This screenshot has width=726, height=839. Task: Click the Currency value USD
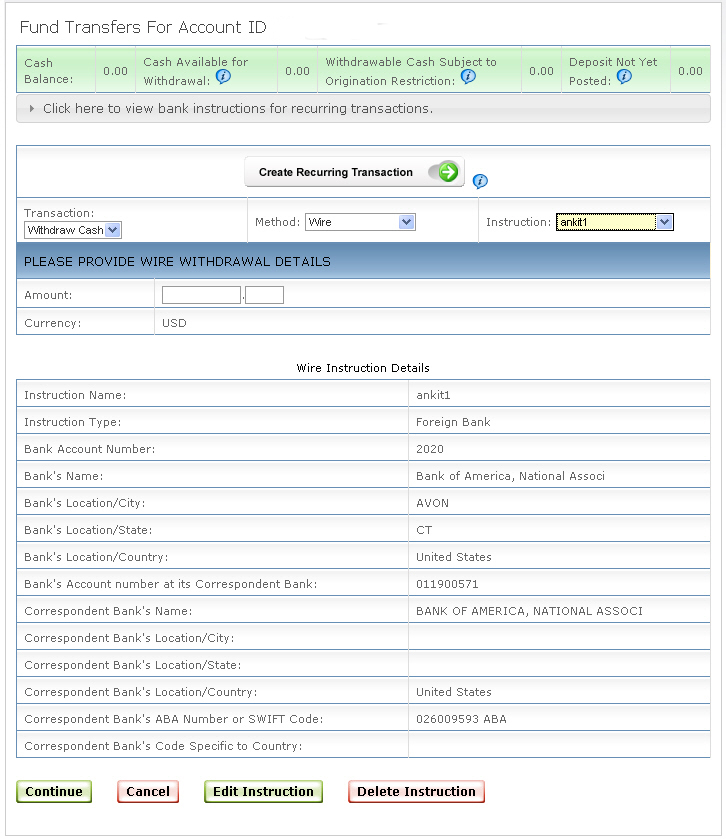pyautogui.click(x=174, y=323)
